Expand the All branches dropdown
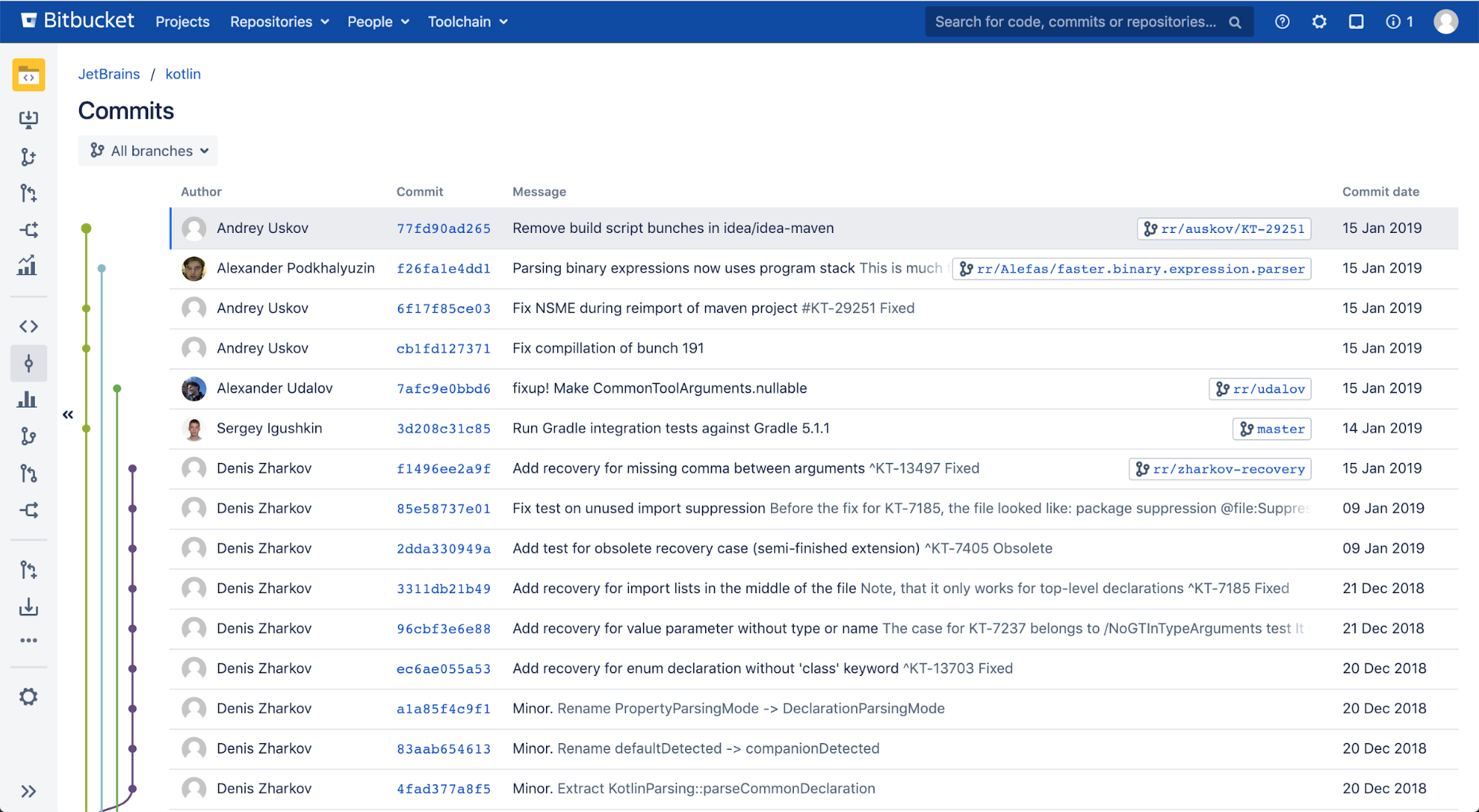The width and height of the screenshot is (1479, 812). pyautogui.click(x=148, y=151)
